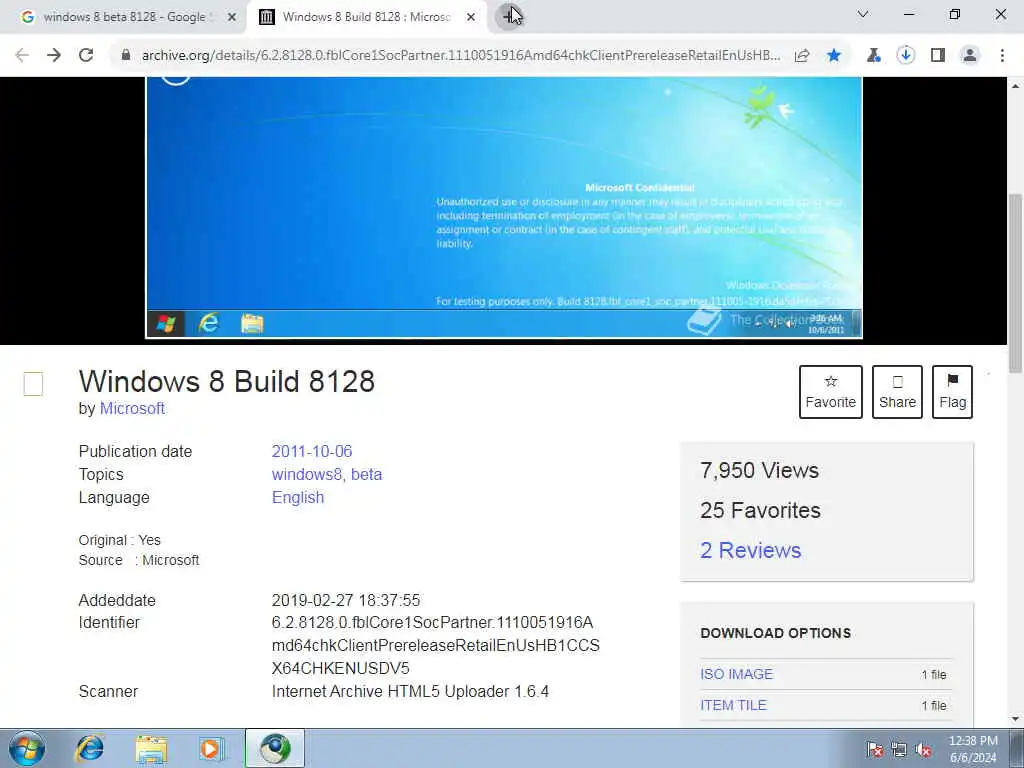Close the Google search tab

231,17
